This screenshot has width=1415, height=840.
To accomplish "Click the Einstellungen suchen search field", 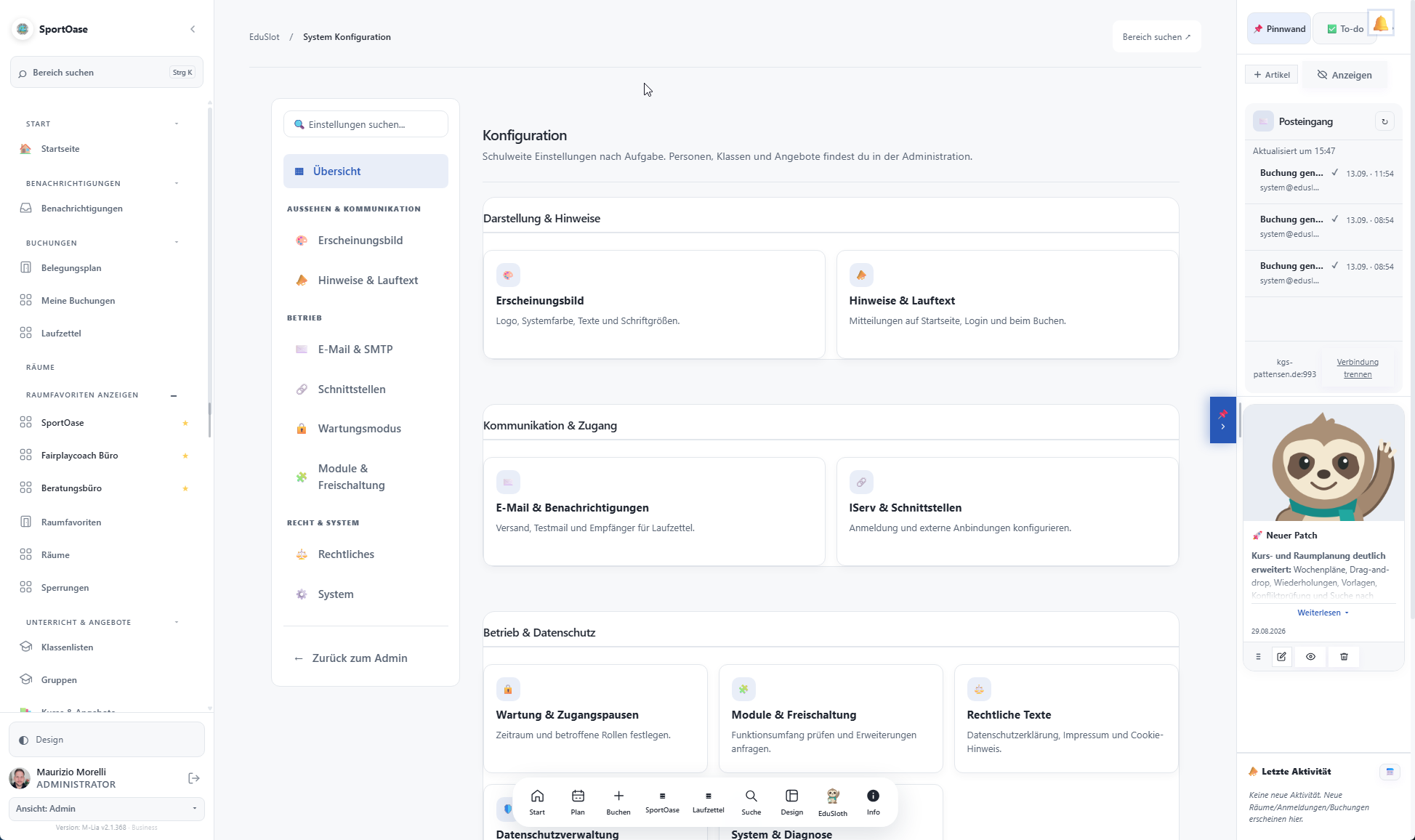I will pos(366,124).
